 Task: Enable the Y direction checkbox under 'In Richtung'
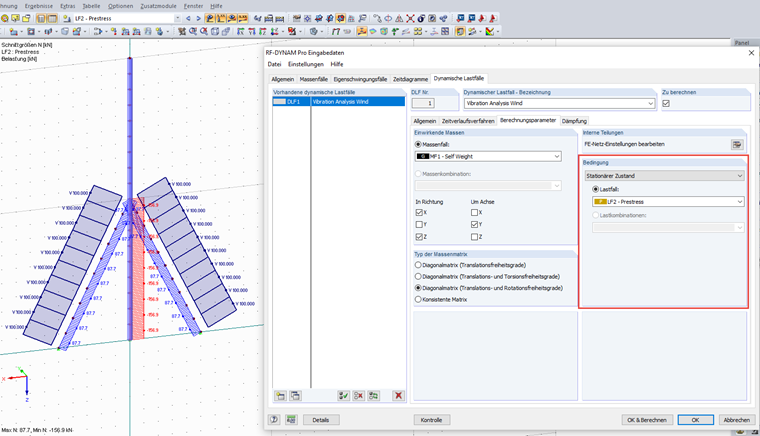click(420, 225)
